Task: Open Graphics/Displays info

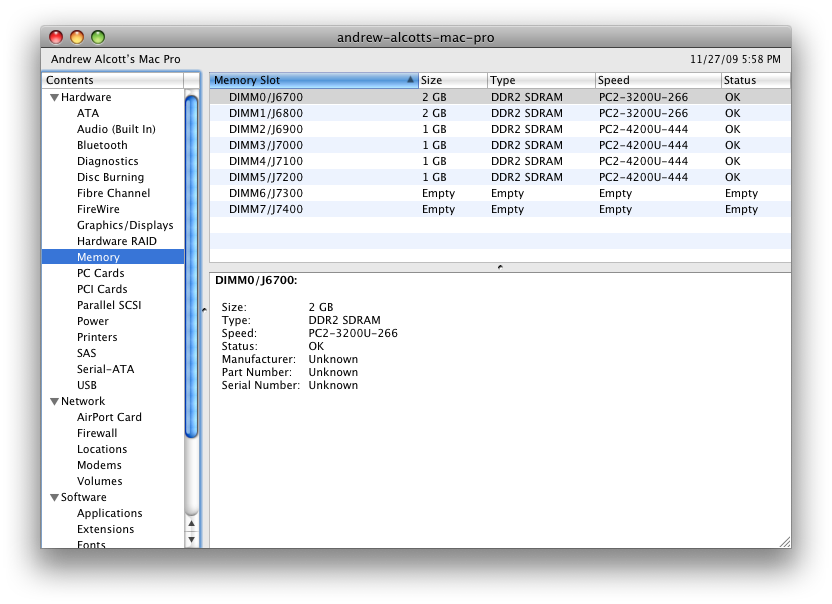Action: coord(125,225)
